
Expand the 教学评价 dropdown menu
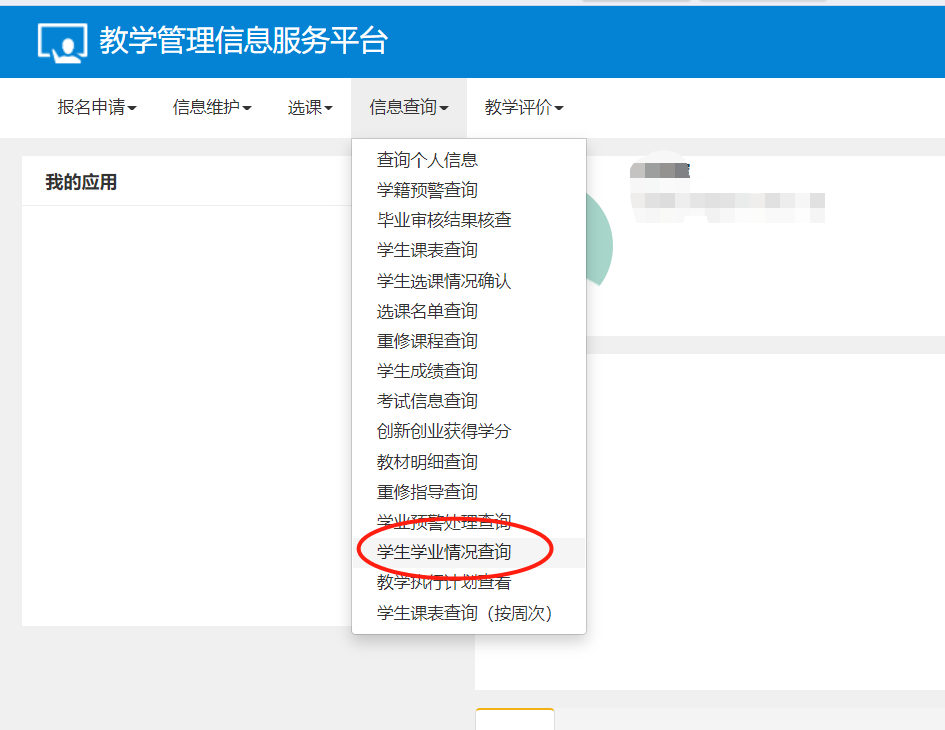click(x=524, y=108)
